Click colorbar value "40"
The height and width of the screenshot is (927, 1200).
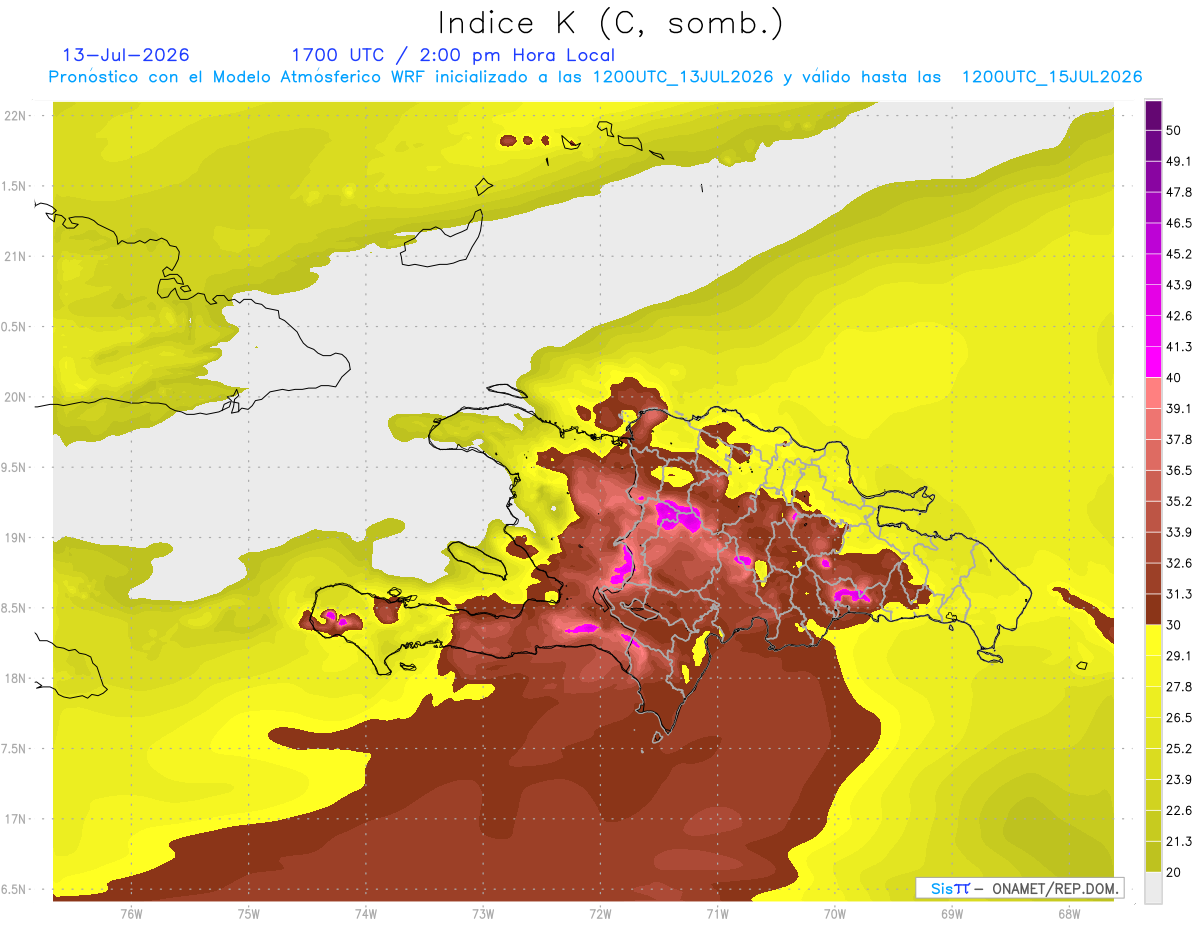1175,378
